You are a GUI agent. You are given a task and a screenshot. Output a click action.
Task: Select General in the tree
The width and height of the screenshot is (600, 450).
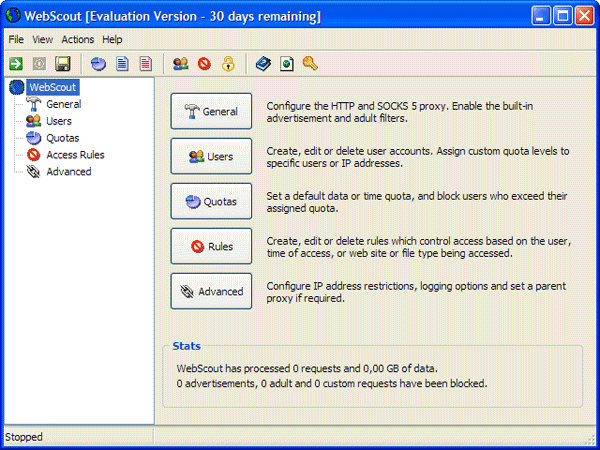click(64, 104)
